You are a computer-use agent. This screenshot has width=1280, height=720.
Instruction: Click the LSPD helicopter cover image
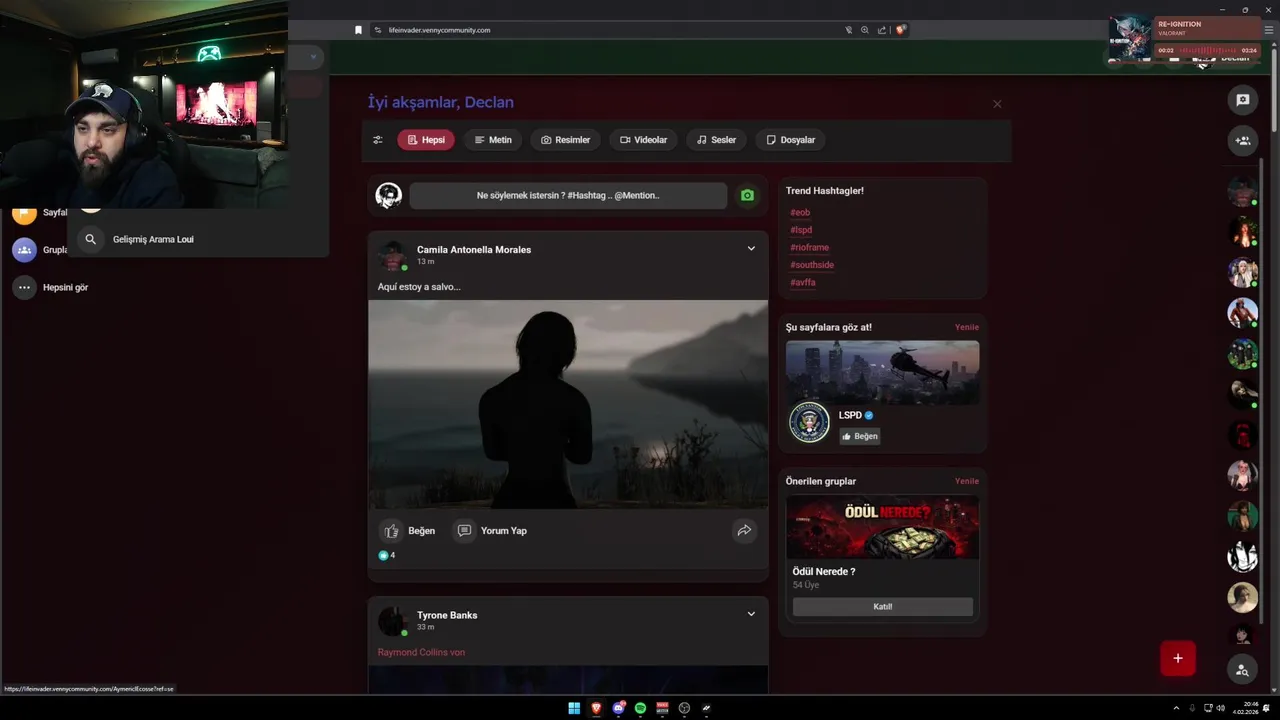click(882, 372)
